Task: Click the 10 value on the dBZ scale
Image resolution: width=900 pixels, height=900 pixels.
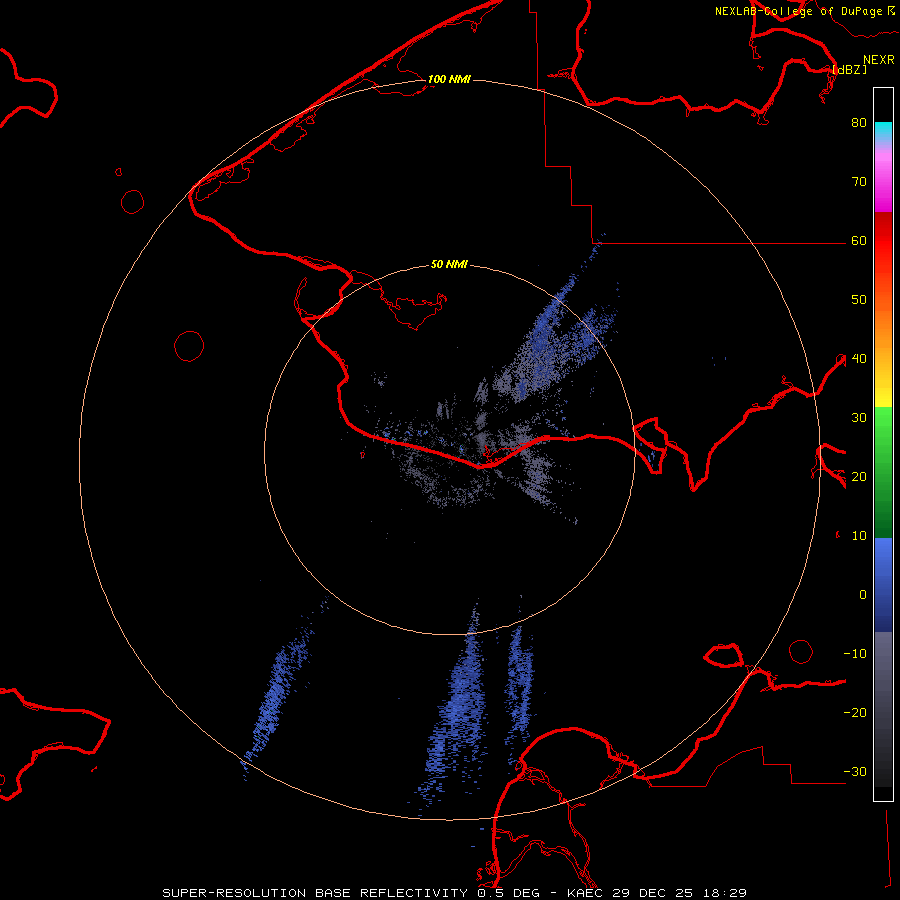Action: tap(859, 536)
